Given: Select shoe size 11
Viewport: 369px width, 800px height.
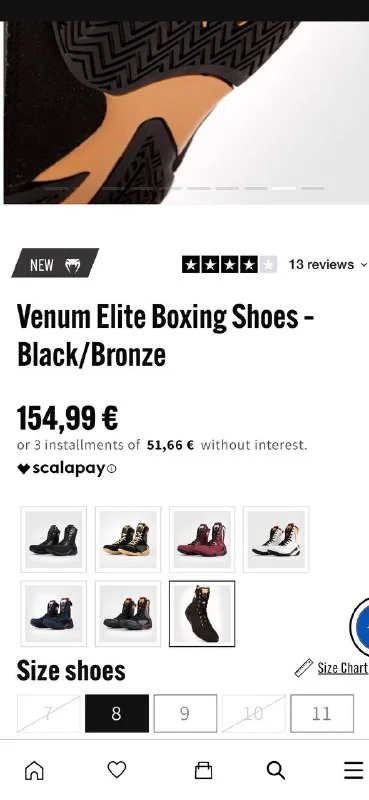Looking at the screenshot, I should 322,713.
